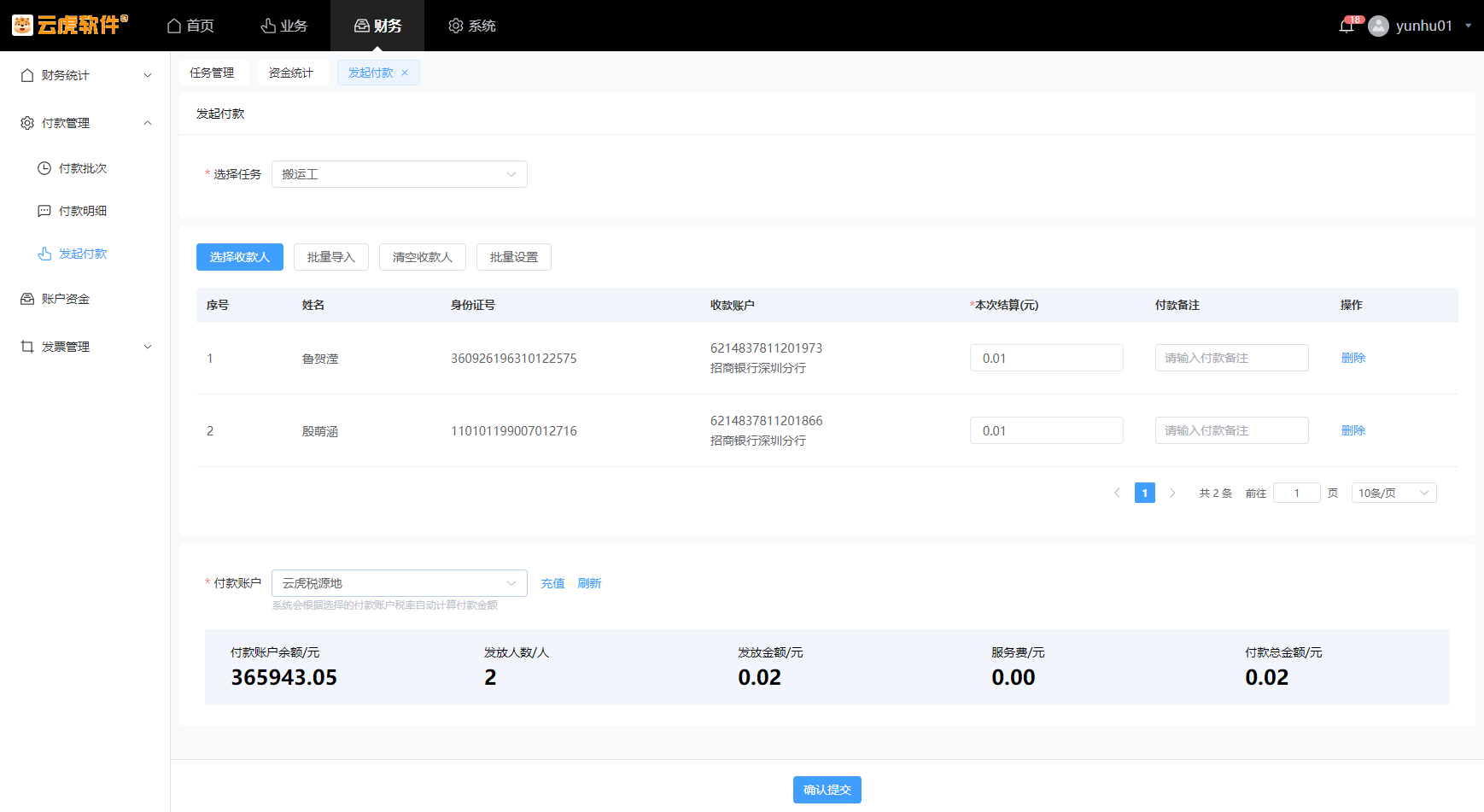Open 付款明细 in the sidebar
The image size is (1484, 812).
coord(82,211)
